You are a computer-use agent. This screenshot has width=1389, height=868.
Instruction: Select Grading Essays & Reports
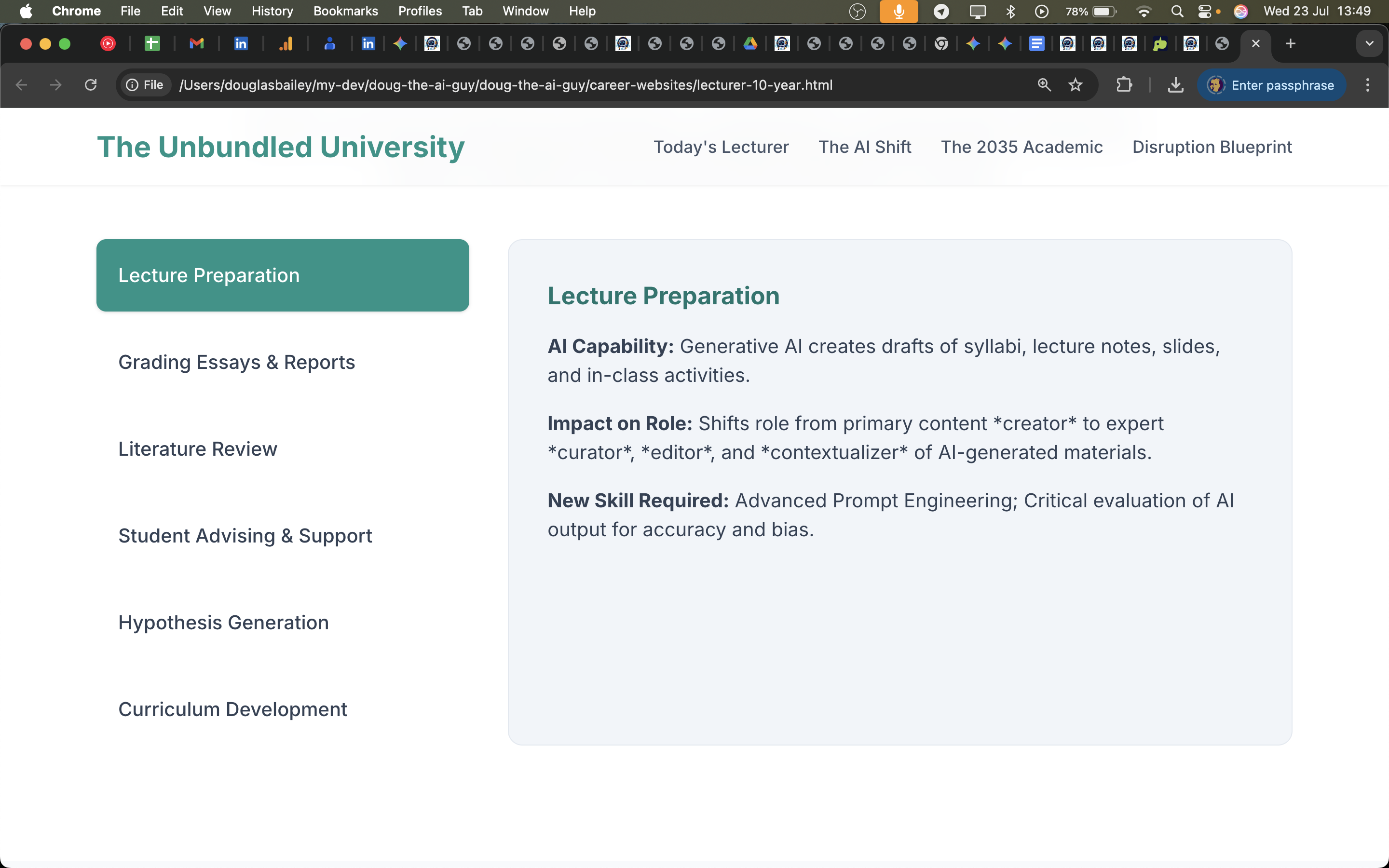tap(283, 362)
